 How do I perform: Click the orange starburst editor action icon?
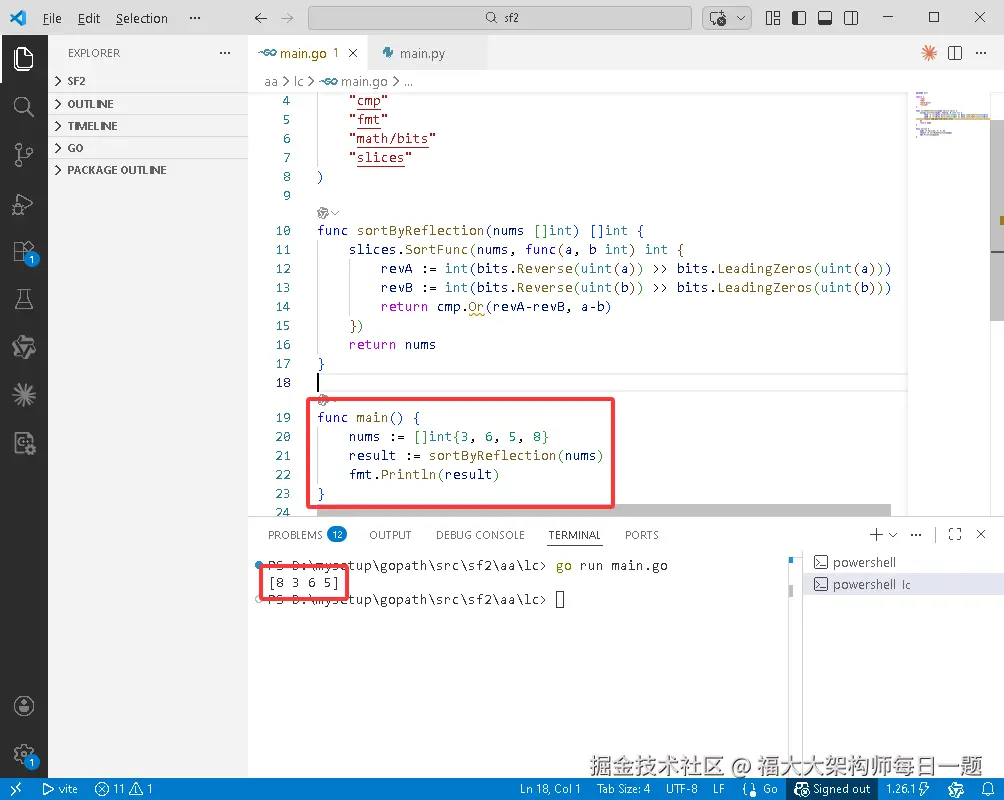929,53
